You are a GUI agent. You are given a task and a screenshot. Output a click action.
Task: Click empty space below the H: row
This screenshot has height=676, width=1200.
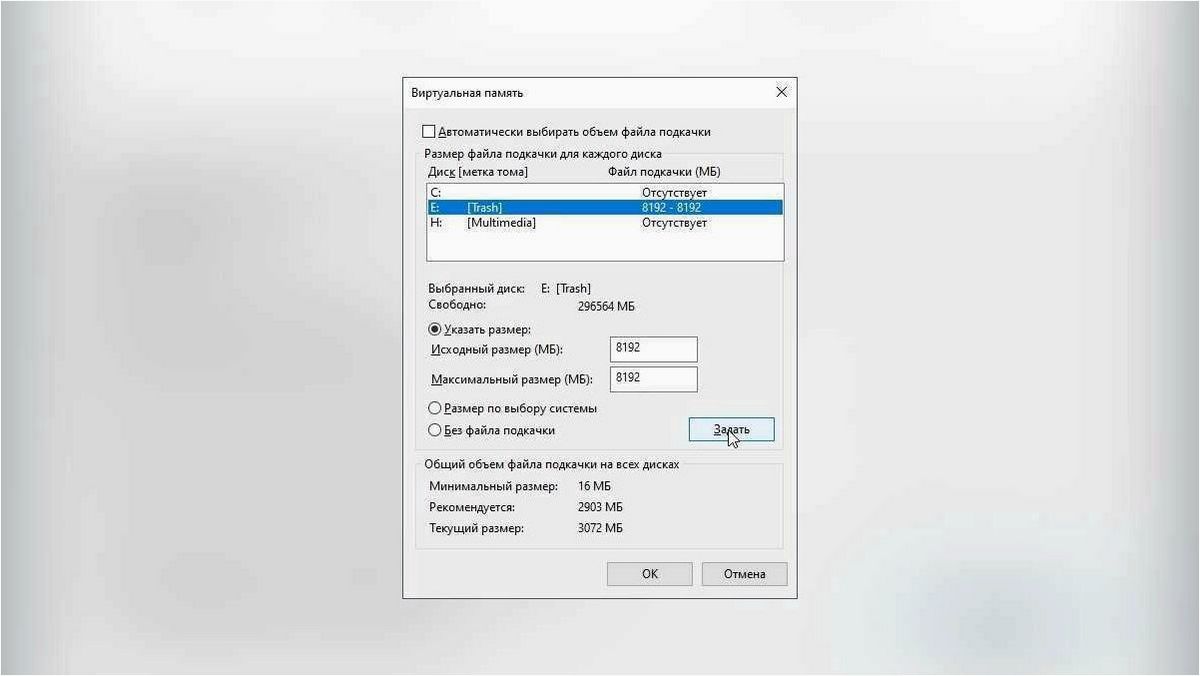(604, 246)
